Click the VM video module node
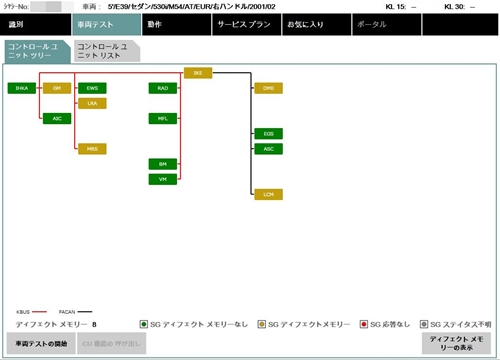The height and width of the screenshot is (360, 500). pyautogui.click(x=163, y=179)
